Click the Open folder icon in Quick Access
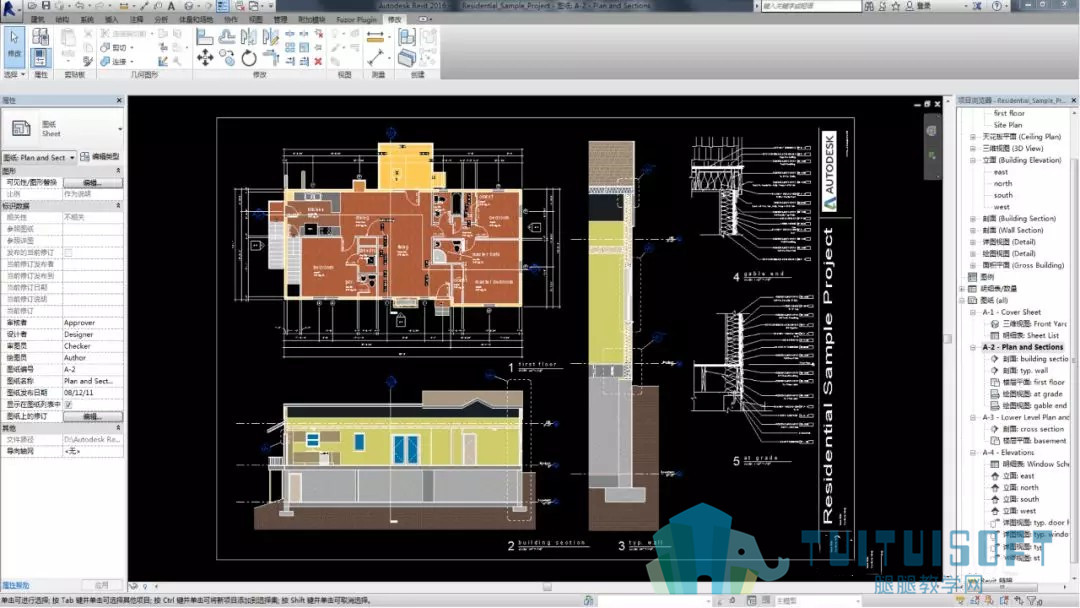 pyautogui.click(x=32, y=6)
